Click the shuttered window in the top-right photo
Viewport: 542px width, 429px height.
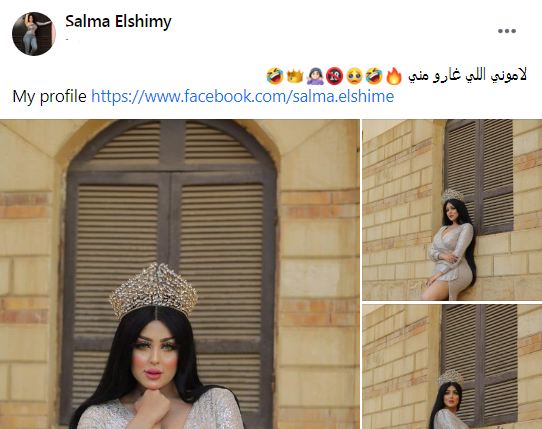tap(479, 176)
